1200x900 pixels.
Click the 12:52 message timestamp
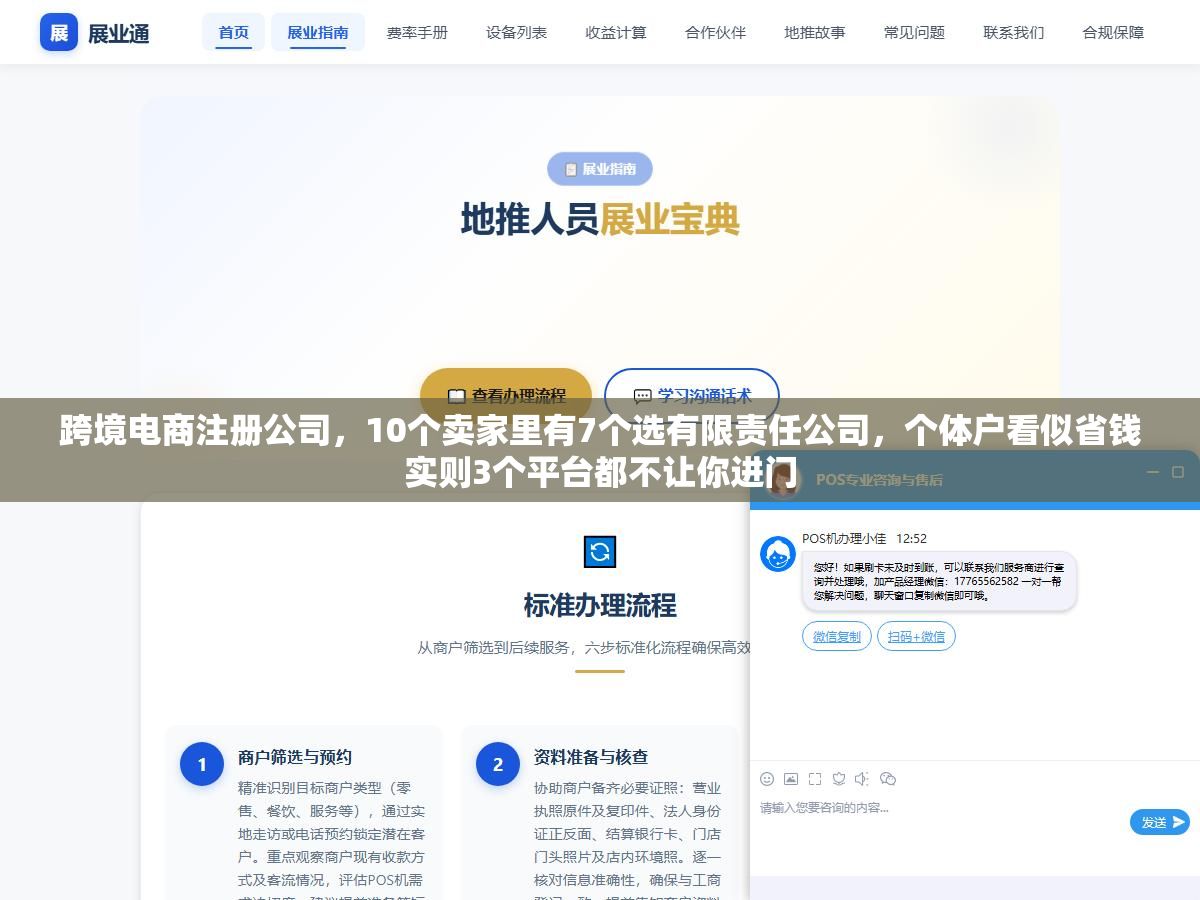point(911,538)
